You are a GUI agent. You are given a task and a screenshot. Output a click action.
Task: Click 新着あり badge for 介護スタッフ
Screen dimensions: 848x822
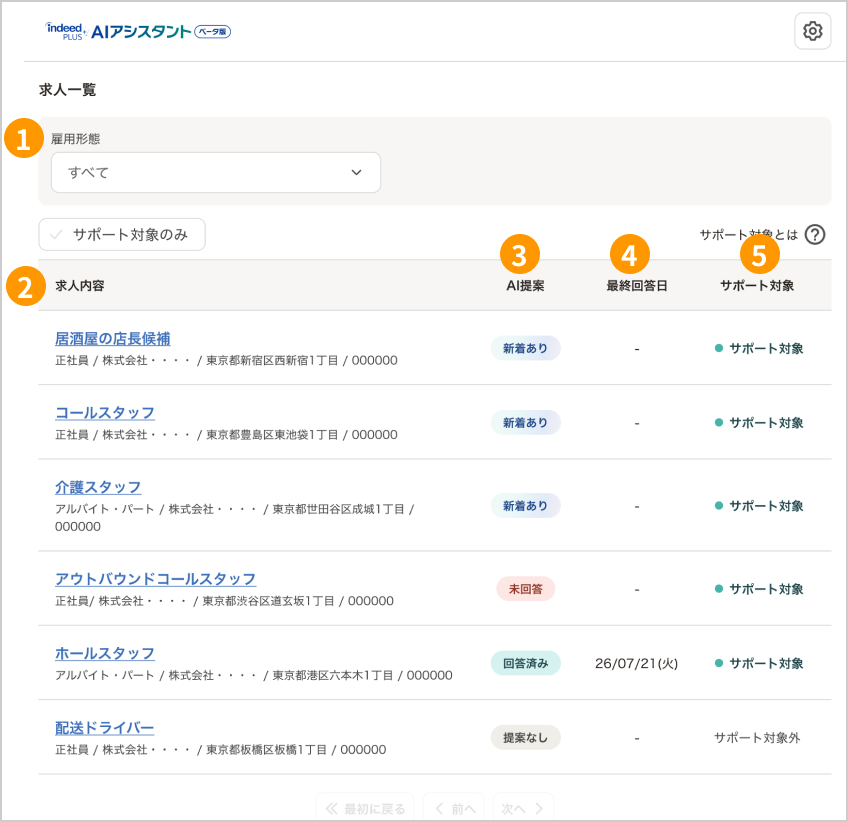(x=525, y=506)
